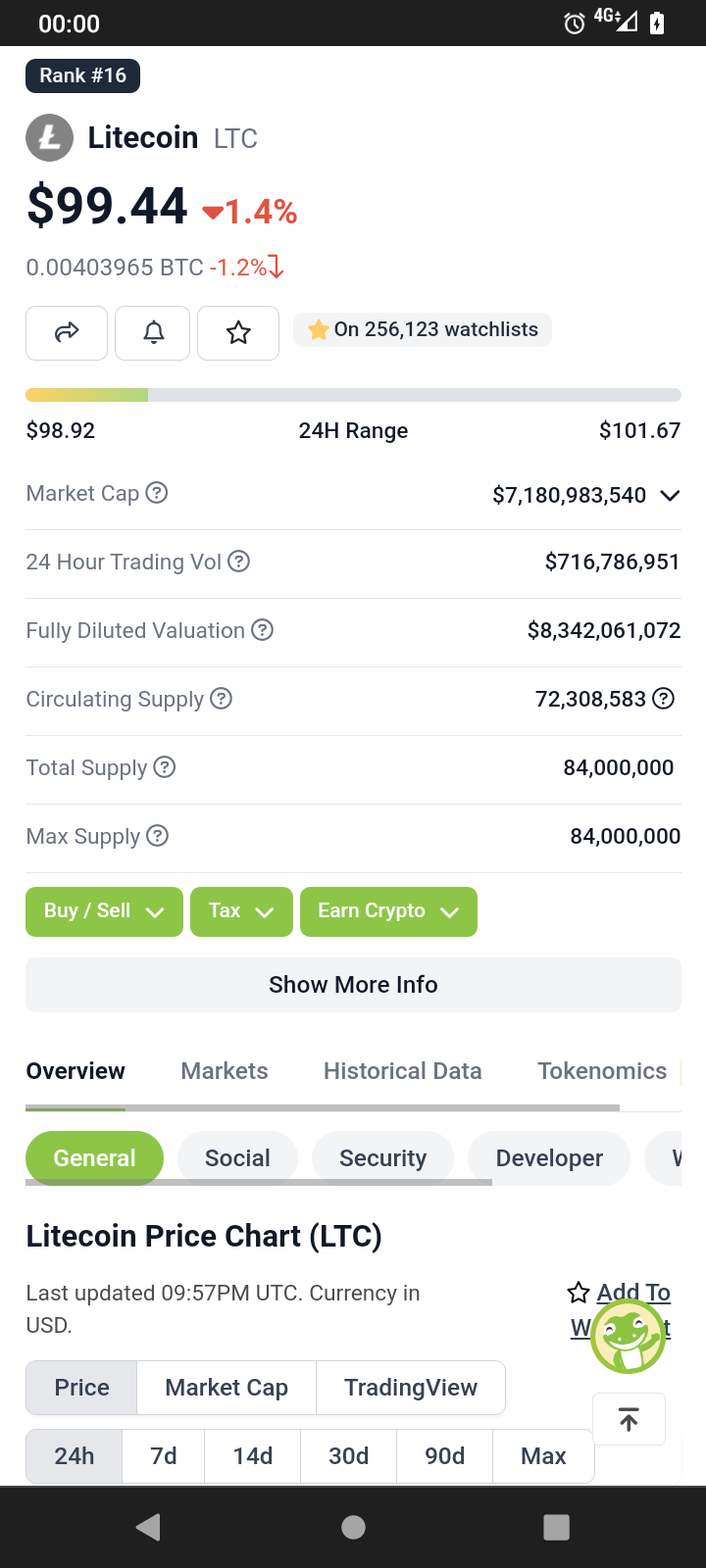Select the 7d chart range
The height and width of the screenshot is (1568, 706).
pyautogui.click(x=164, y=1456)
